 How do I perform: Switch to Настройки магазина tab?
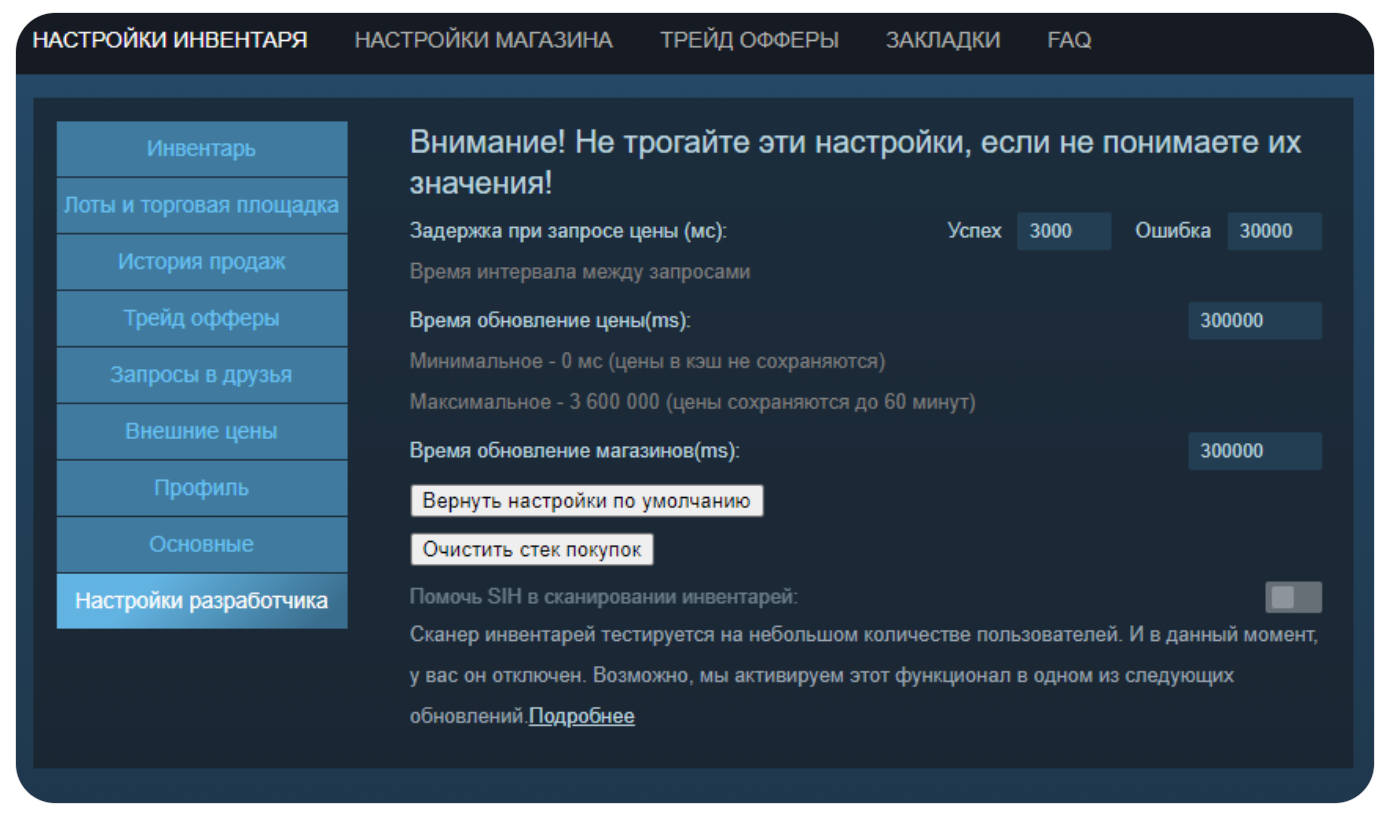pos(483,41)
